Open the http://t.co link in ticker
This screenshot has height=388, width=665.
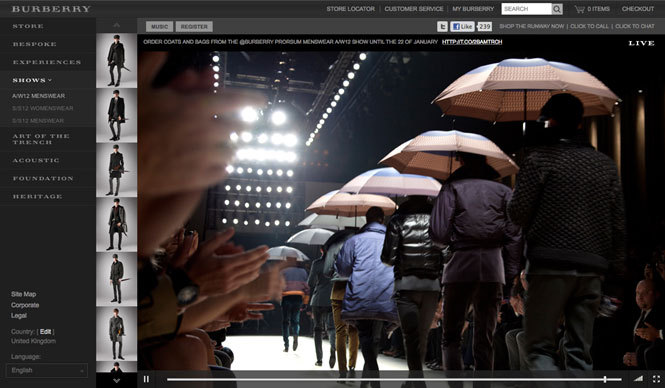click(472, 42)
